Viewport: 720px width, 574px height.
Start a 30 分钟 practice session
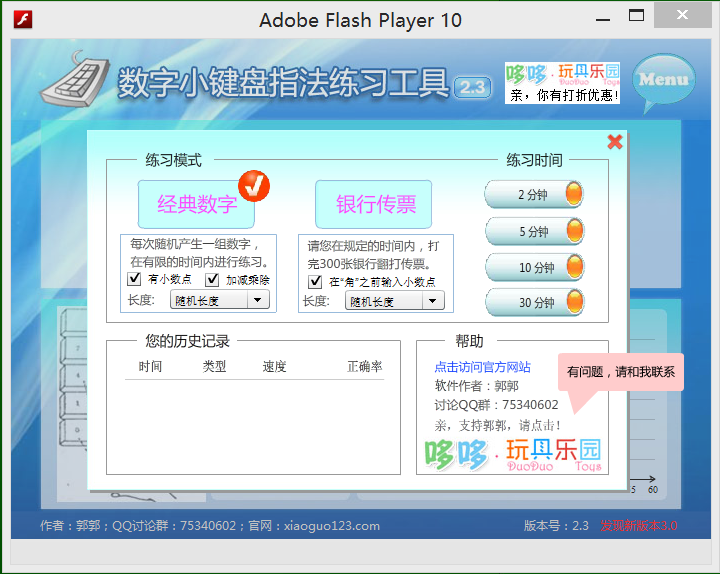tap(534, 302)
